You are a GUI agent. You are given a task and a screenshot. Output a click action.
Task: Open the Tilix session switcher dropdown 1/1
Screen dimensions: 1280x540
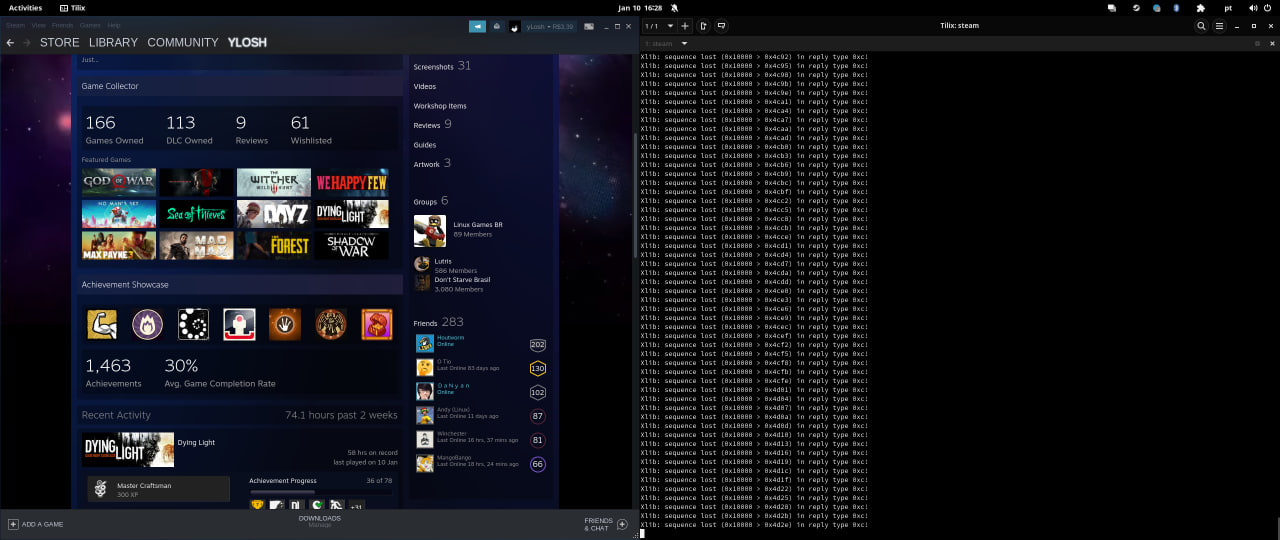point(659,26)
